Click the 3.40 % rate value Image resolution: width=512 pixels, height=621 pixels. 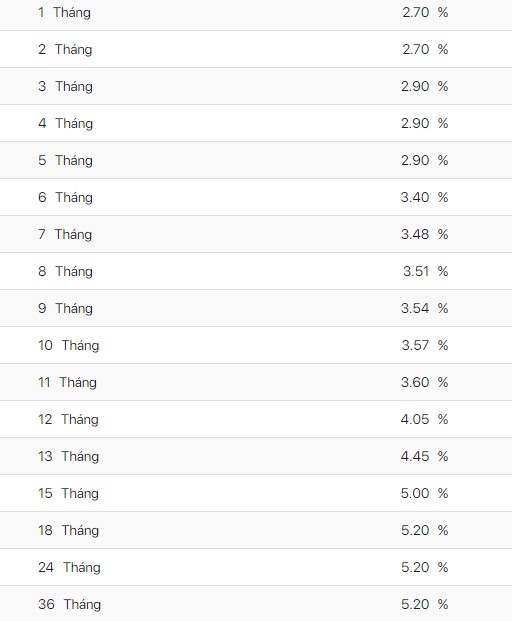(x=424, y=197)
